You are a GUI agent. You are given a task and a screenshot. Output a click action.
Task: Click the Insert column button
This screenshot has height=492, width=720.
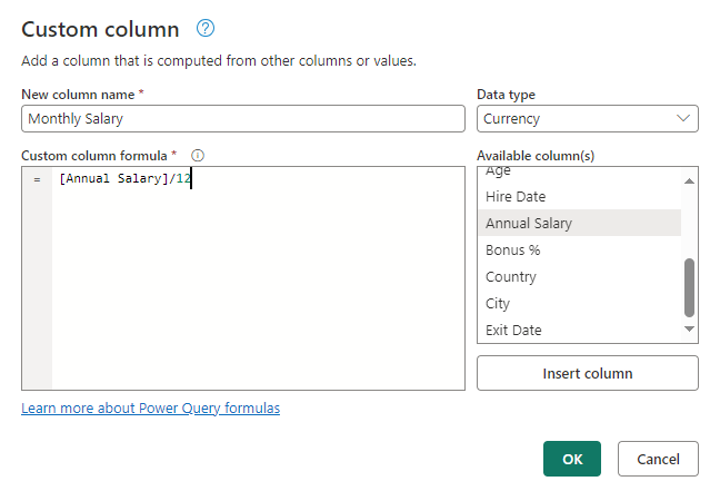point(587,373)
